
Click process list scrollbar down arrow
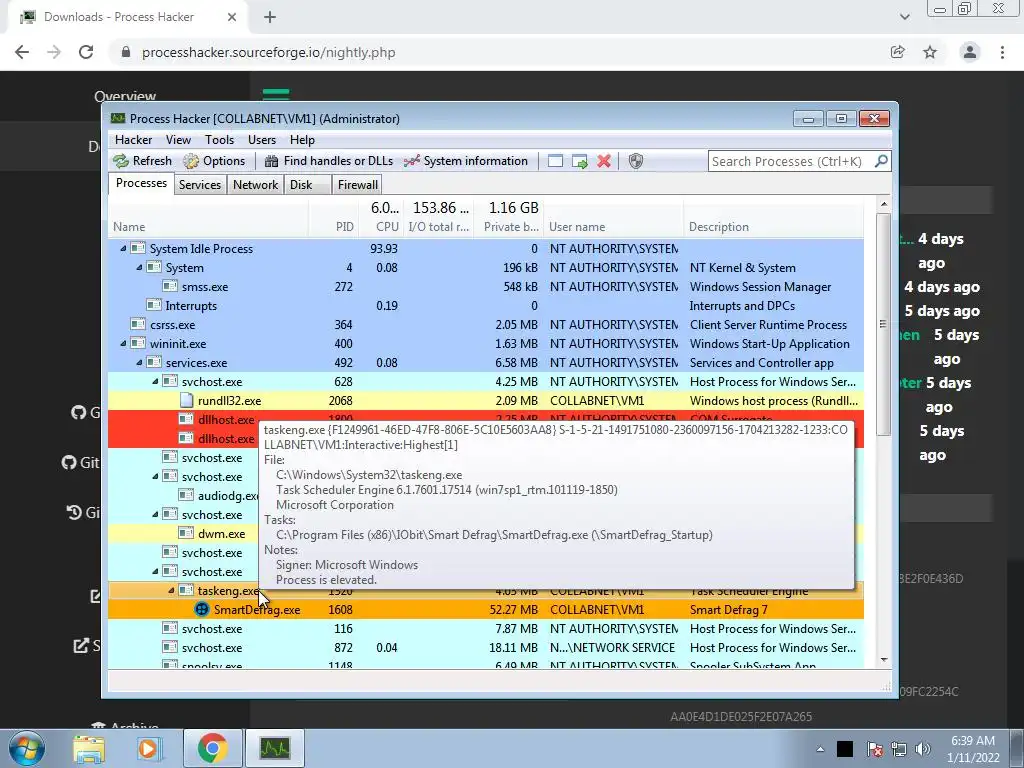click(x=884, y=660)
